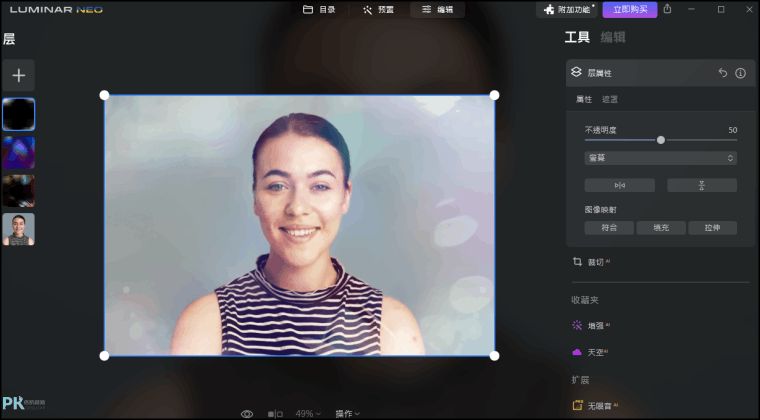Toggle the preview eye icon in bottom bar
This screenshot has height=420, width=760.
click(x=247, y=414)
